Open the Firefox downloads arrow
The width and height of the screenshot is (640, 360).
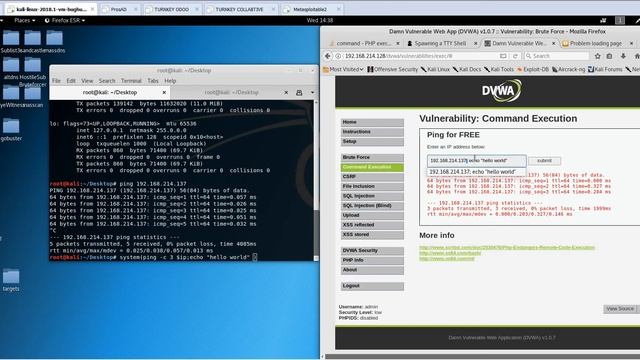pyautogui.click(x=623, y=56)
